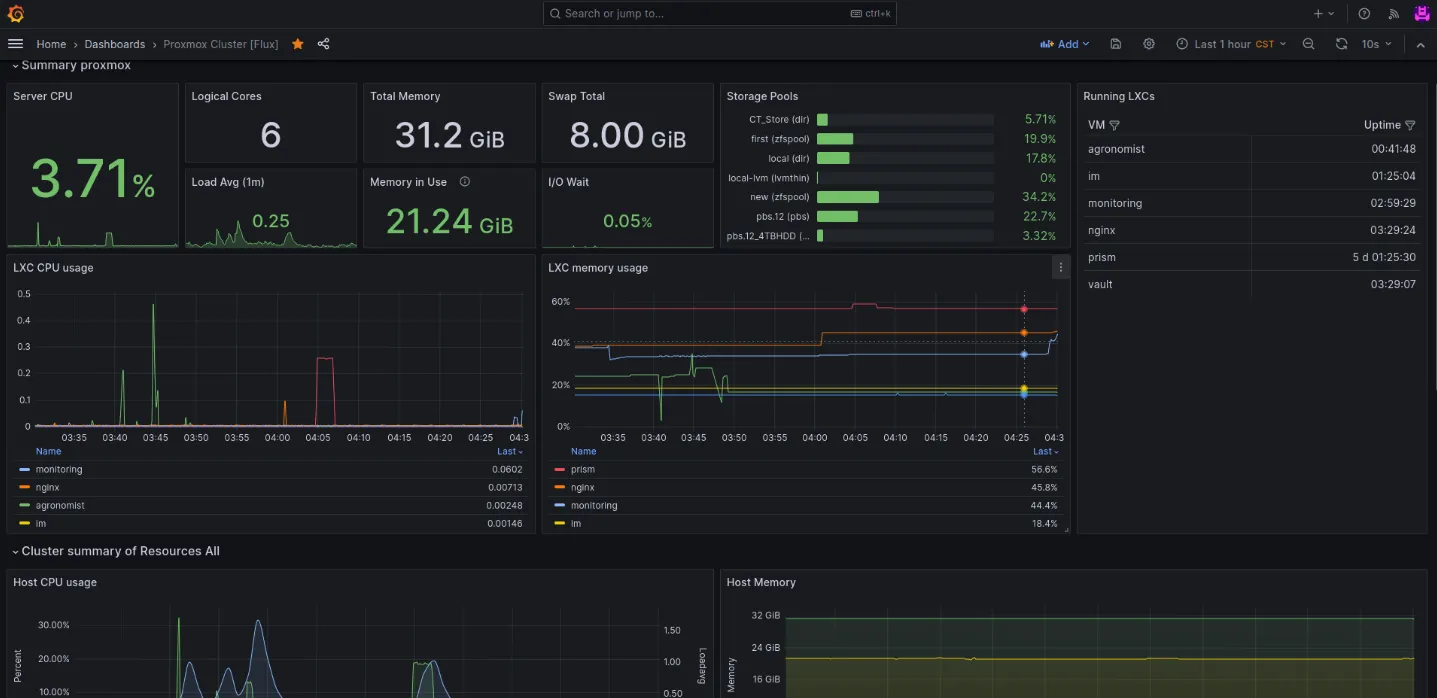The width and height of the screenshot is (1437, 698).
Task: Click the prism uptime 5 d 01:25:30
Action: pyautogui.click(x=1384, y=257)
